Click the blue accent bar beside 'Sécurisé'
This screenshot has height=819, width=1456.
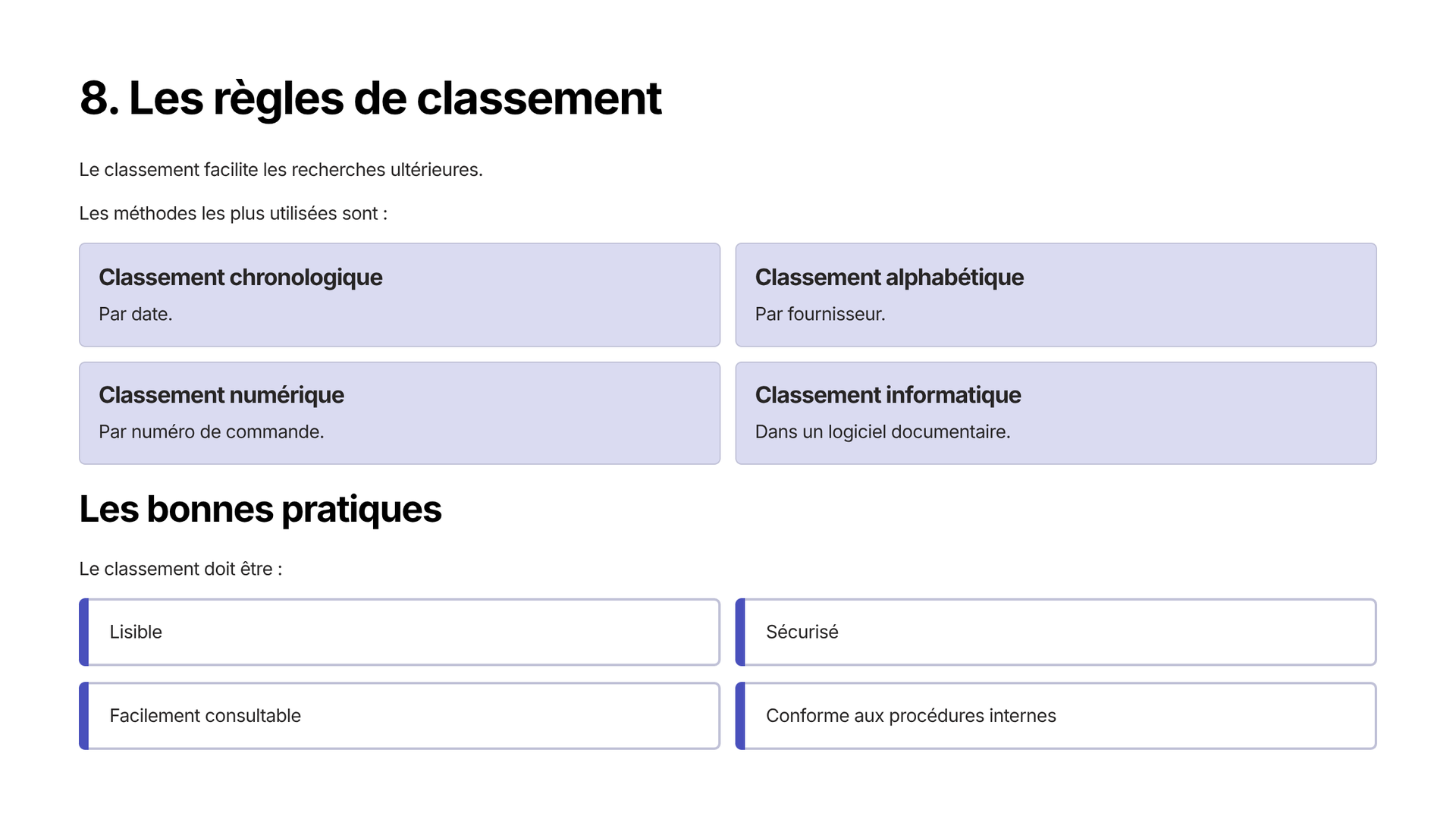[x=741, y=632]
